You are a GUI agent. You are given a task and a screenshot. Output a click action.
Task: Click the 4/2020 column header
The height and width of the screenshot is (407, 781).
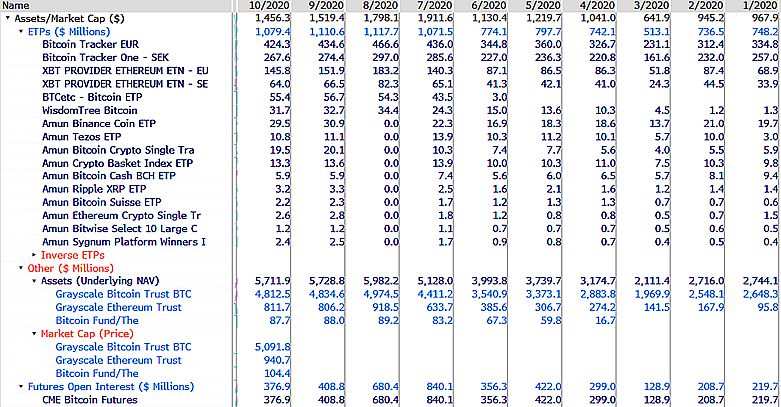(589, 5)
